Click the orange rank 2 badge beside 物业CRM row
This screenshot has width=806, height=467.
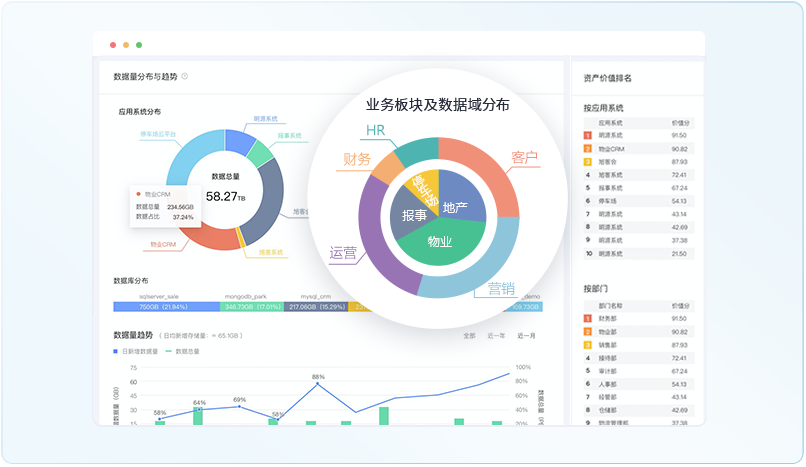(588, 149)
